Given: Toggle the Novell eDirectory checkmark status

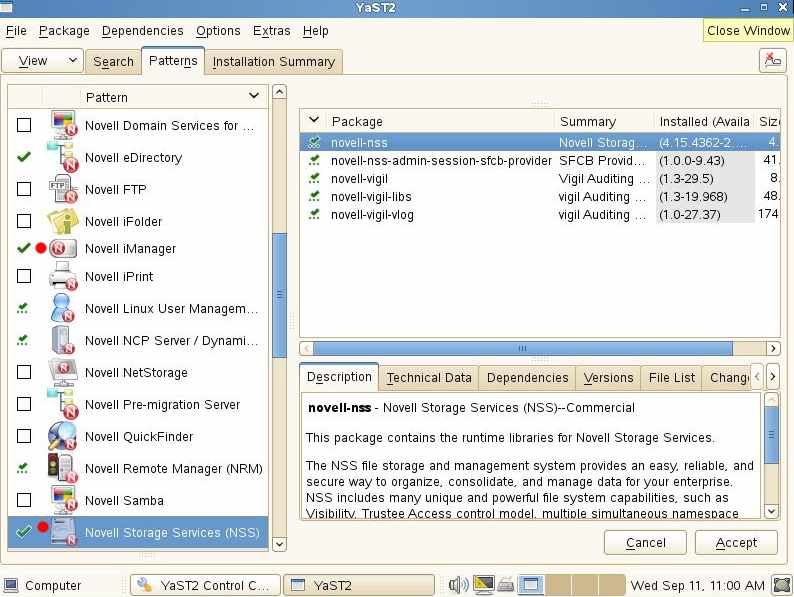Looking at the screenshot, I should (24, 157).
